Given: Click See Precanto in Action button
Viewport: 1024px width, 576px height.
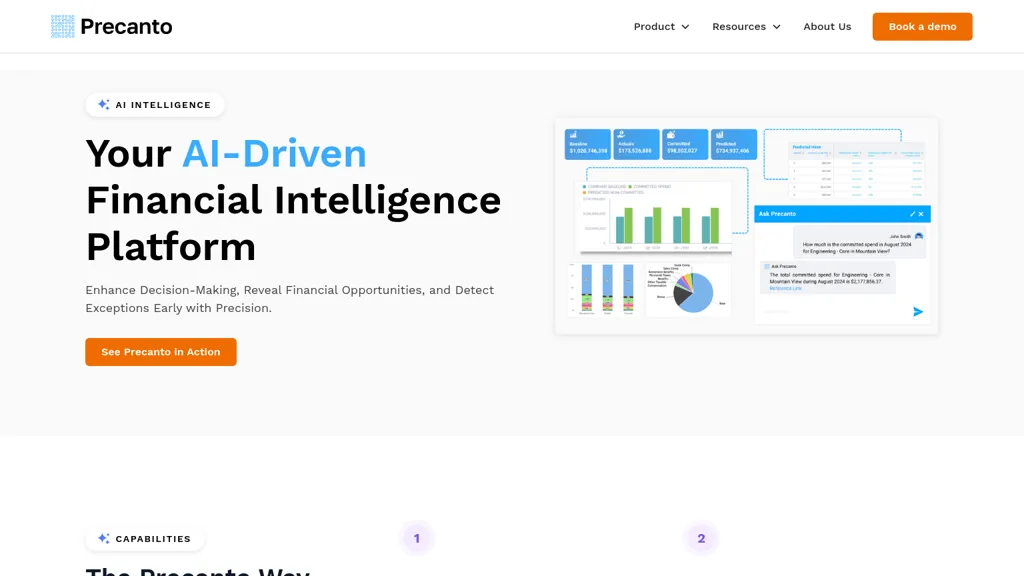Looking at the screenshot, I should [161, 352].
